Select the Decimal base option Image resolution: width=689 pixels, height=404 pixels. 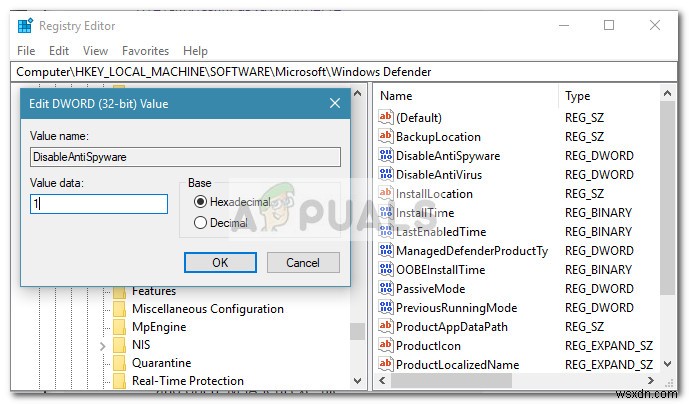(x=200, y=223)
